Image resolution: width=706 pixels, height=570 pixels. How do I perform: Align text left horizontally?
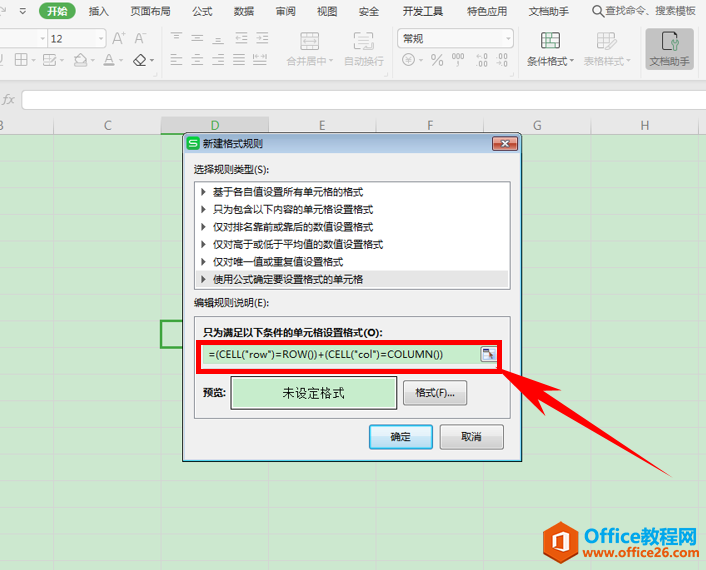click(176, 59)
